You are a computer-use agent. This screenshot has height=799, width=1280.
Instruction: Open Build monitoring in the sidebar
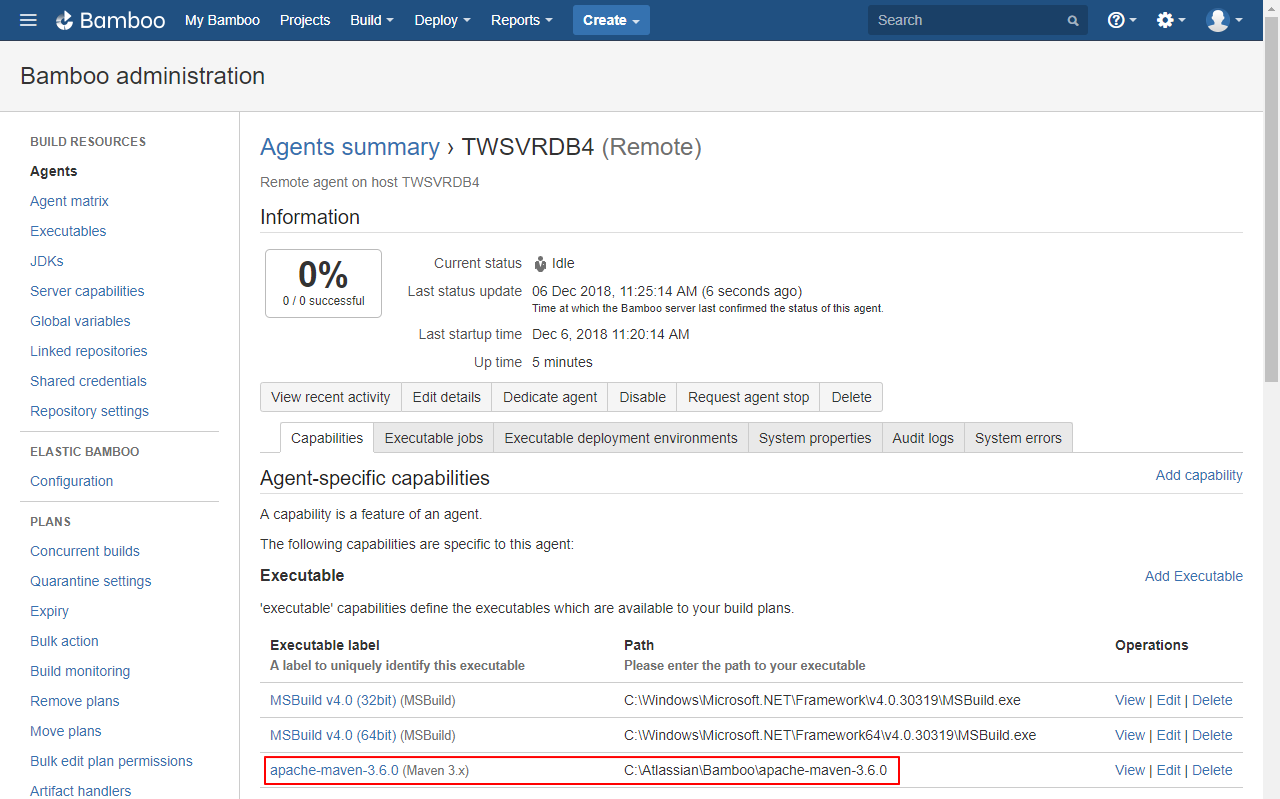coord(80,671)
